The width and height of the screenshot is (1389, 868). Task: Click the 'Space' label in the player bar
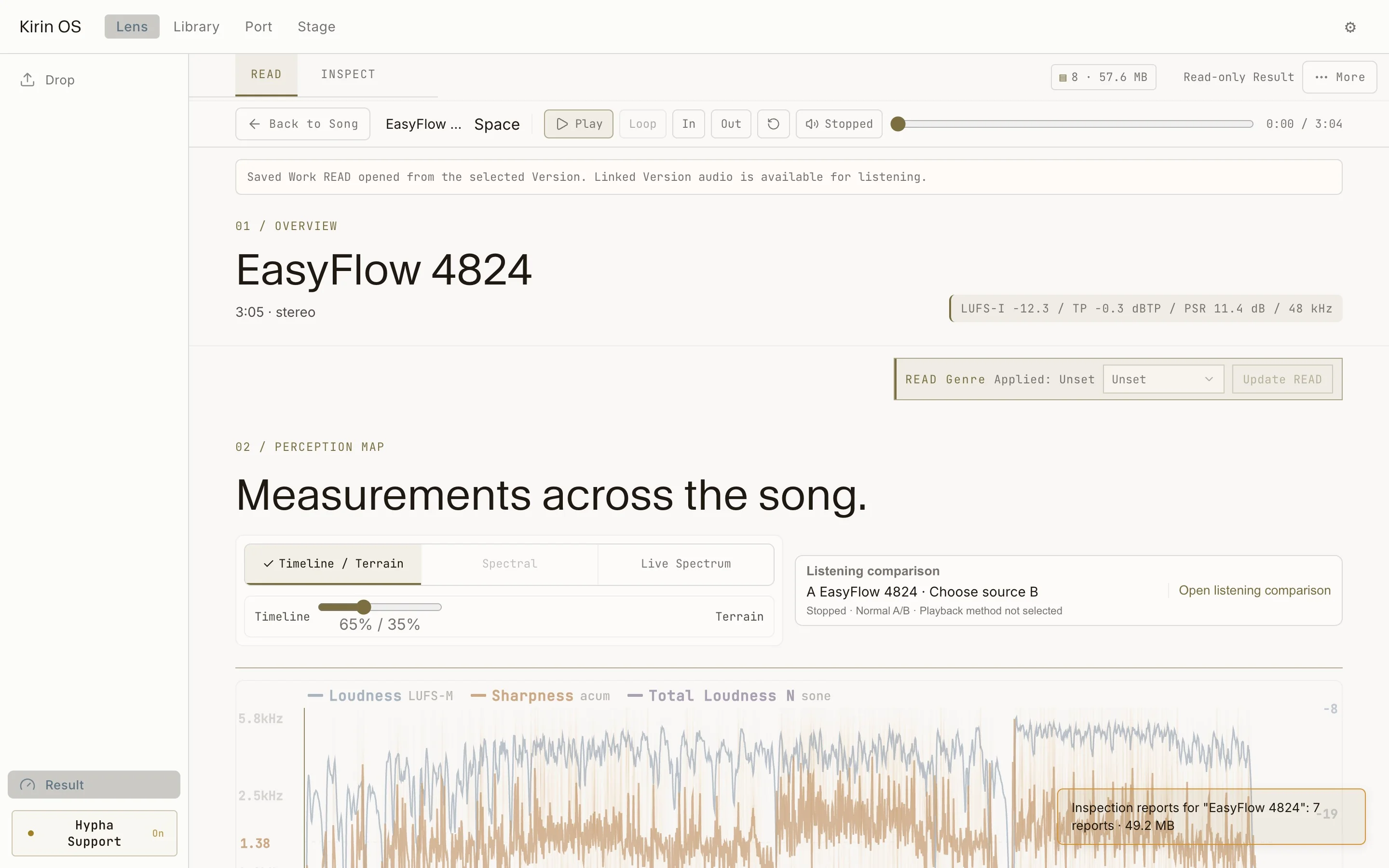497,124
